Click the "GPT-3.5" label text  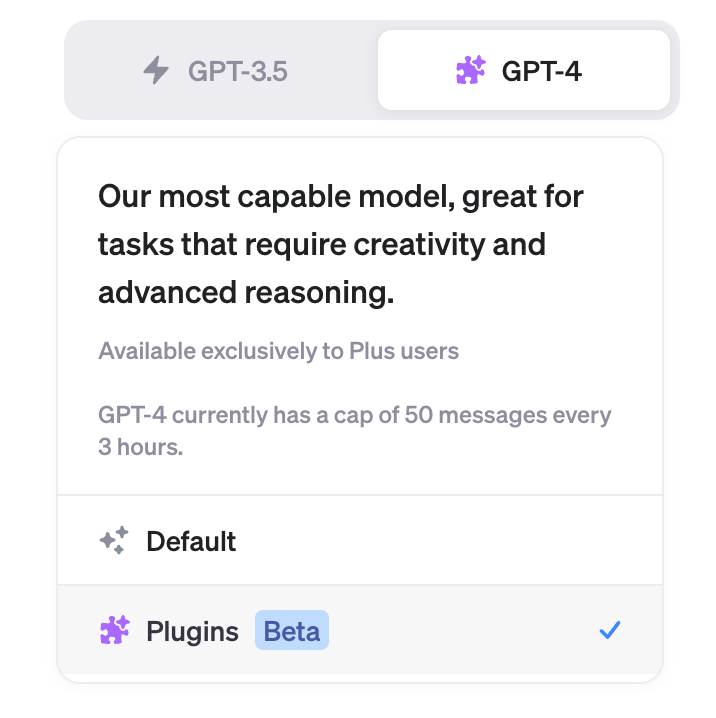click(x=240, y=71)
